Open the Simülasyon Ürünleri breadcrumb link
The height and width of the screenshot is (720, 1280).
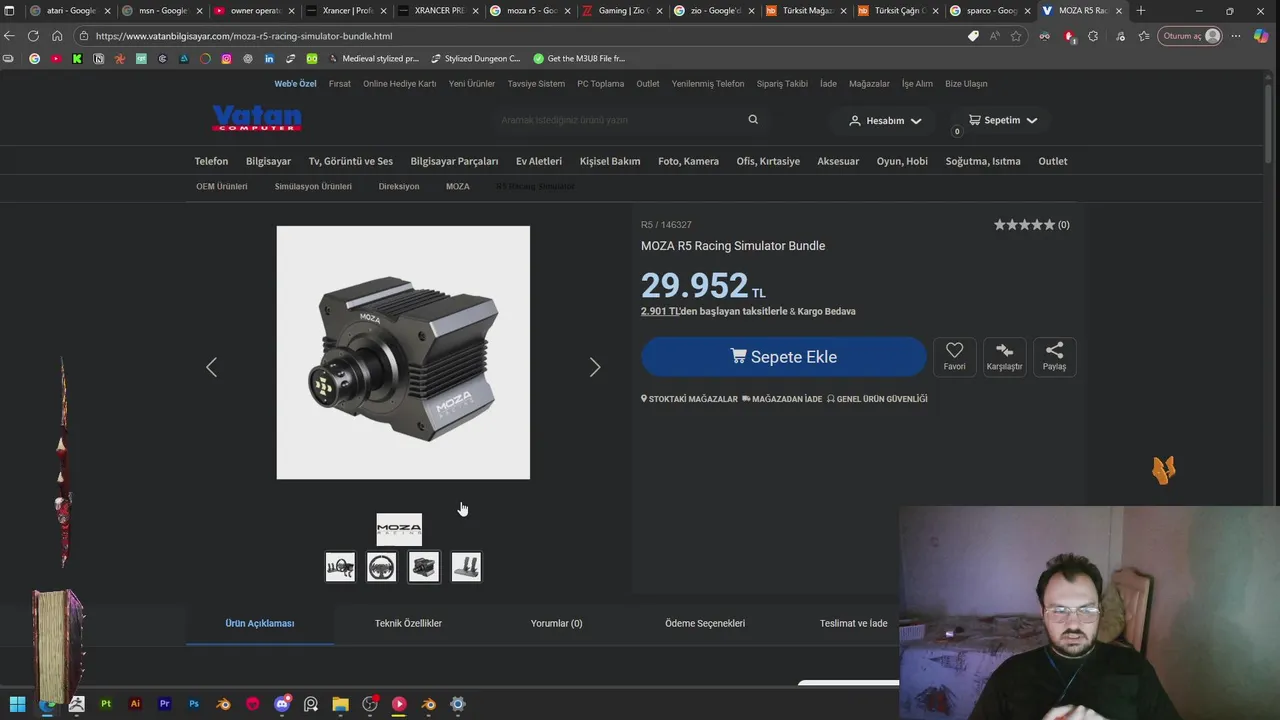coord(313,186)
